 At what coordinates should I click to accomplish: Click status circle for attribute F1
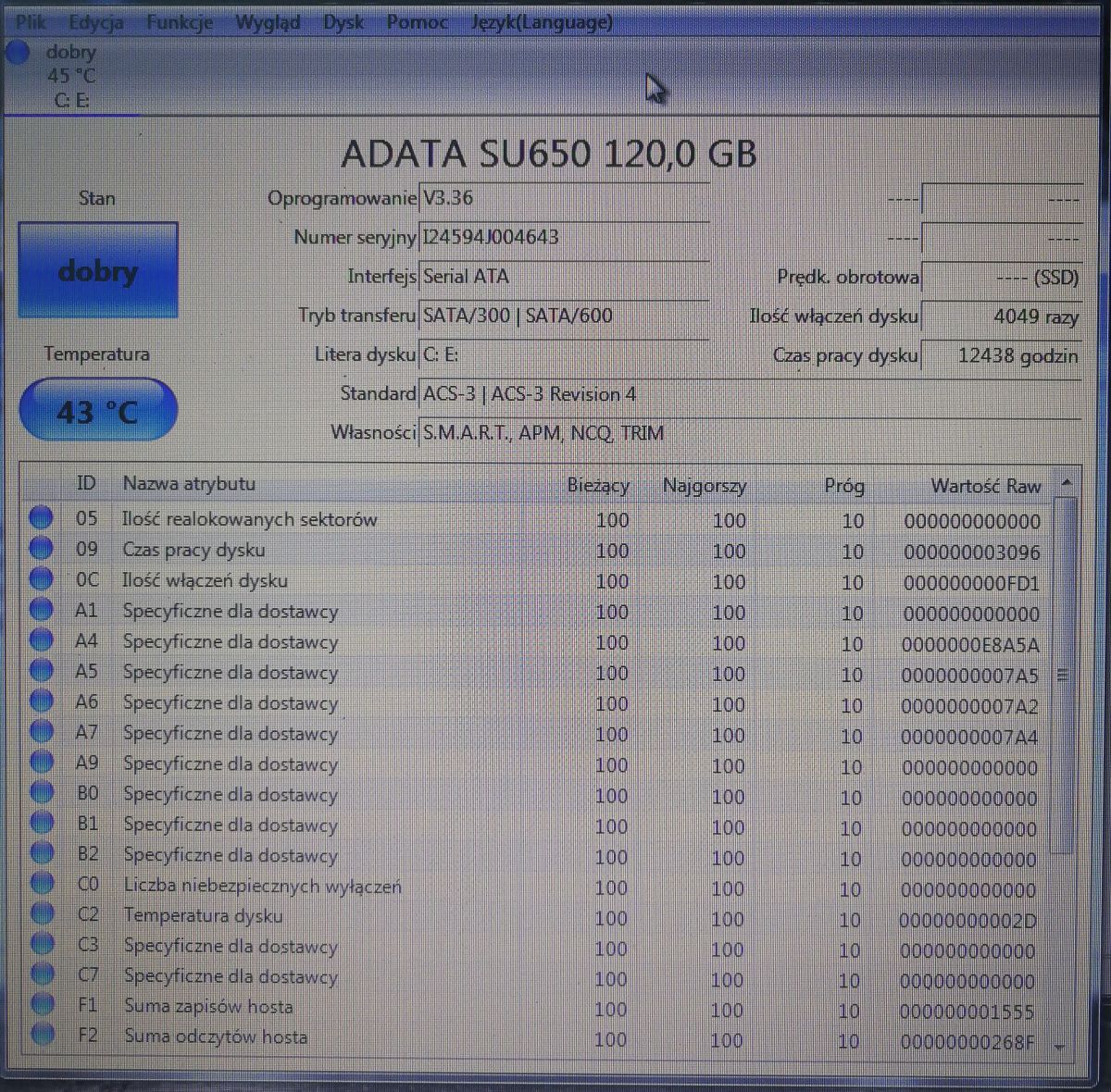43,1005
